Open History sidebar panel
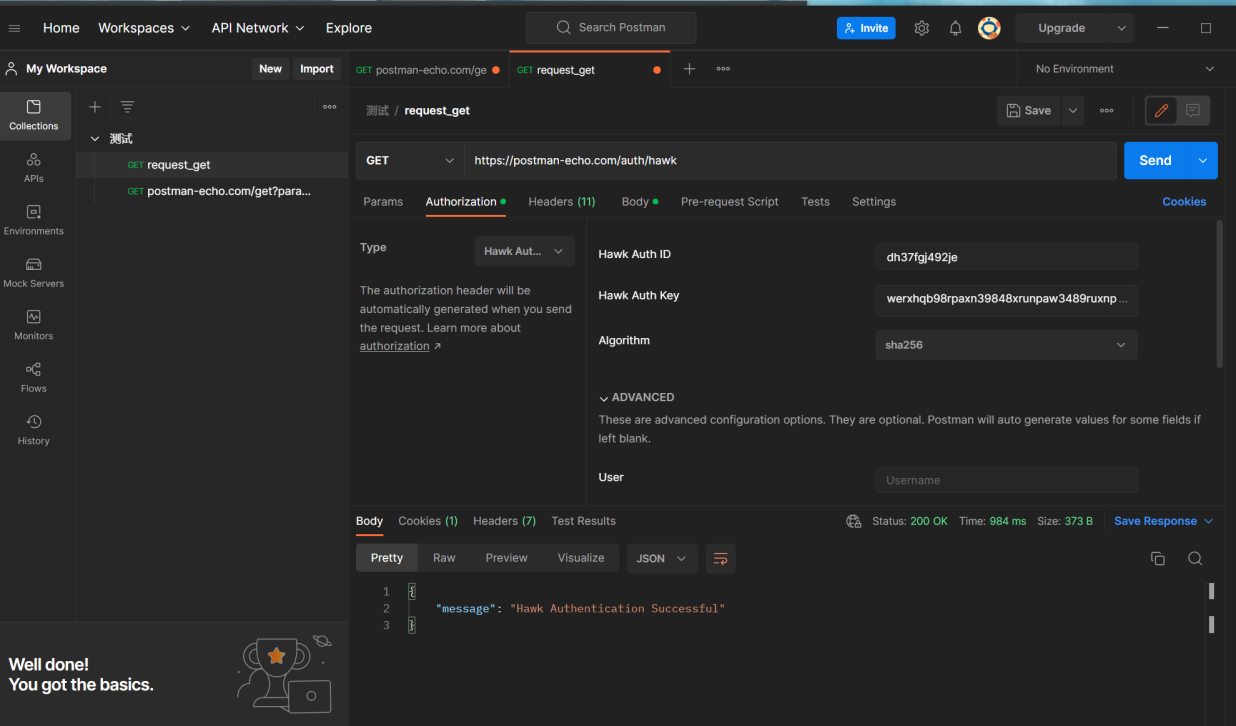The height and width of the screenshot is (726, 1236). [x=34, y=430]
